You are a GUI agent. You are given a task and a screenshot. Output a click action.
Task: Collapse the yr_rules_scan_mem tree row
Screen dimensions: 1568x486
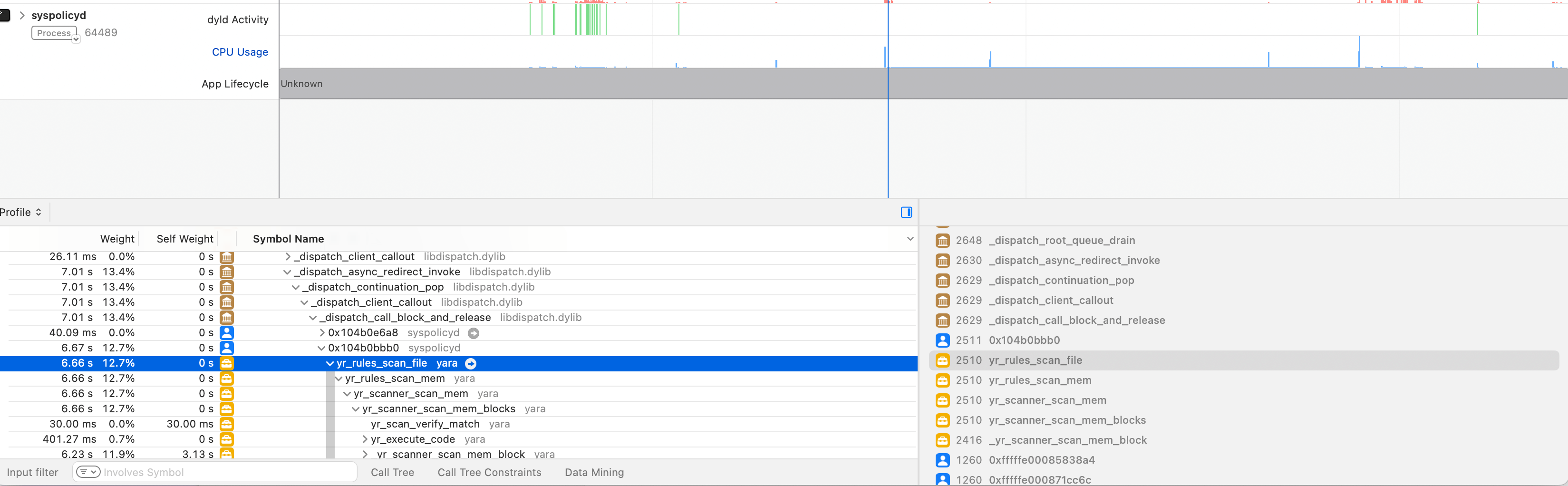(x=339, y=378)
